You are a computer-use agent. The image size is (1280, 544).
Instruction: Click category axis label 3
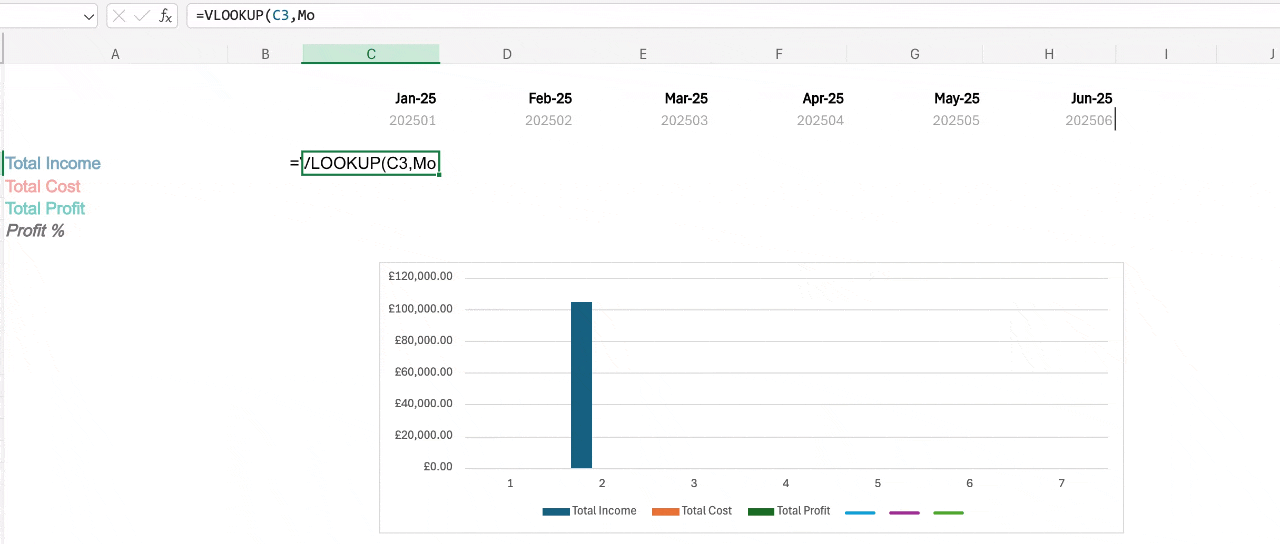click(x=694, y=484)
